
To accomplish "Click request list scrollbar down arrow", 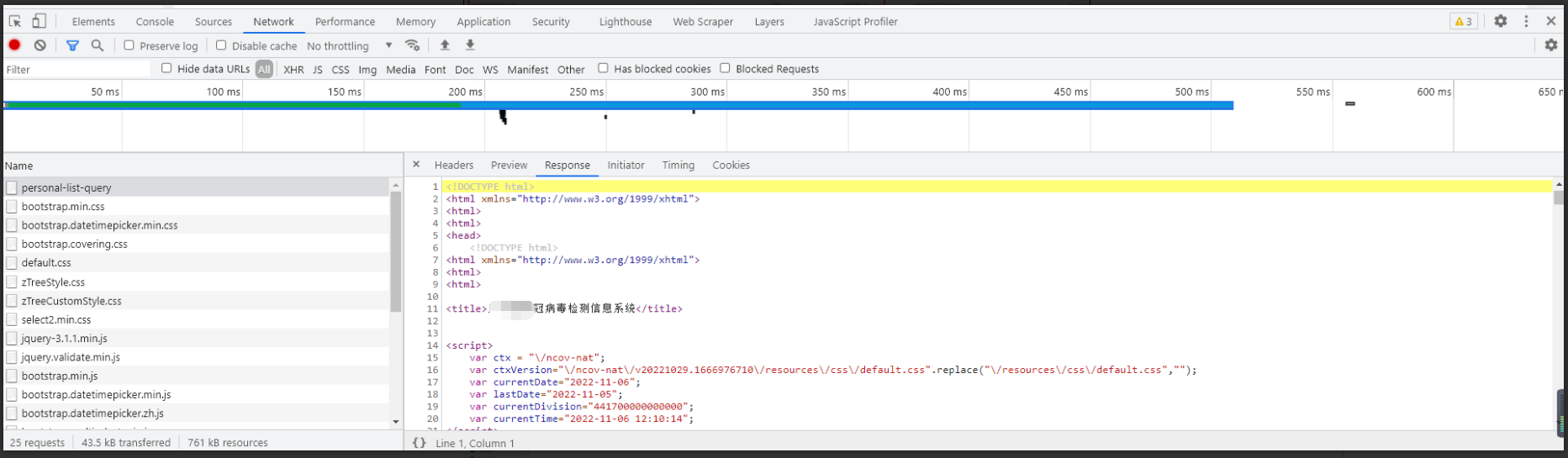I will (x=396, y=422).
